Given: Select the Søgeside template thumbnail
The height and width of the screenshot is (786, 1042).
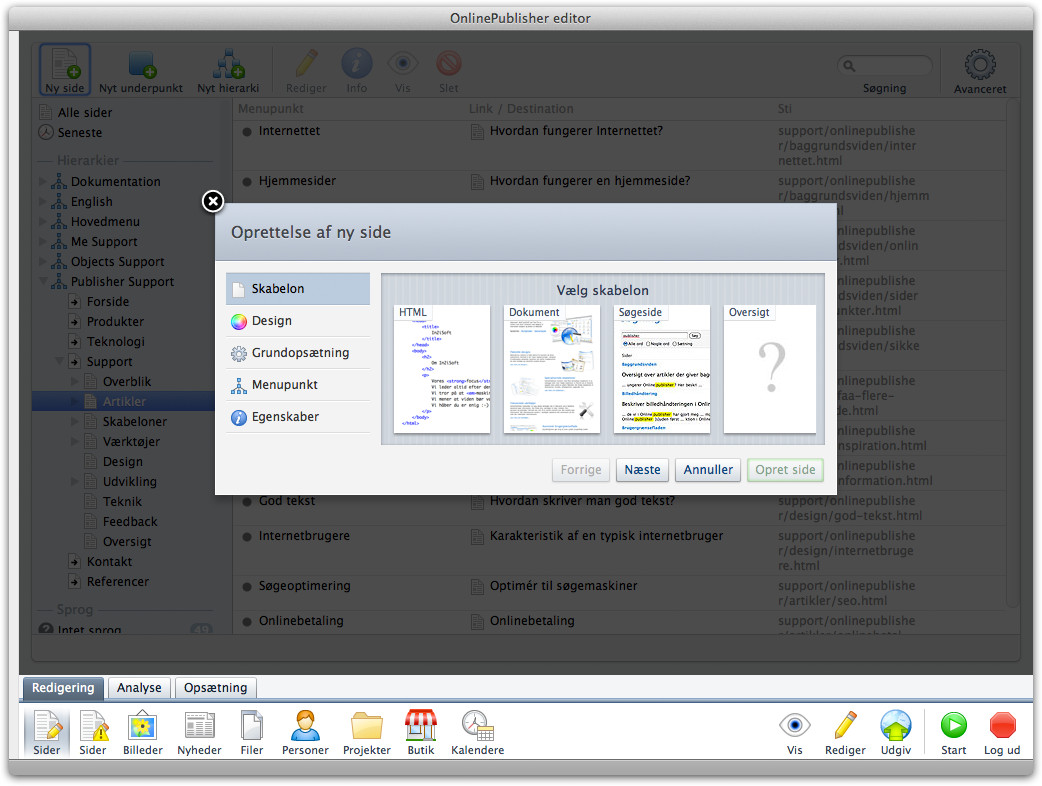Looking at the screenshot, I should point(661,369).
